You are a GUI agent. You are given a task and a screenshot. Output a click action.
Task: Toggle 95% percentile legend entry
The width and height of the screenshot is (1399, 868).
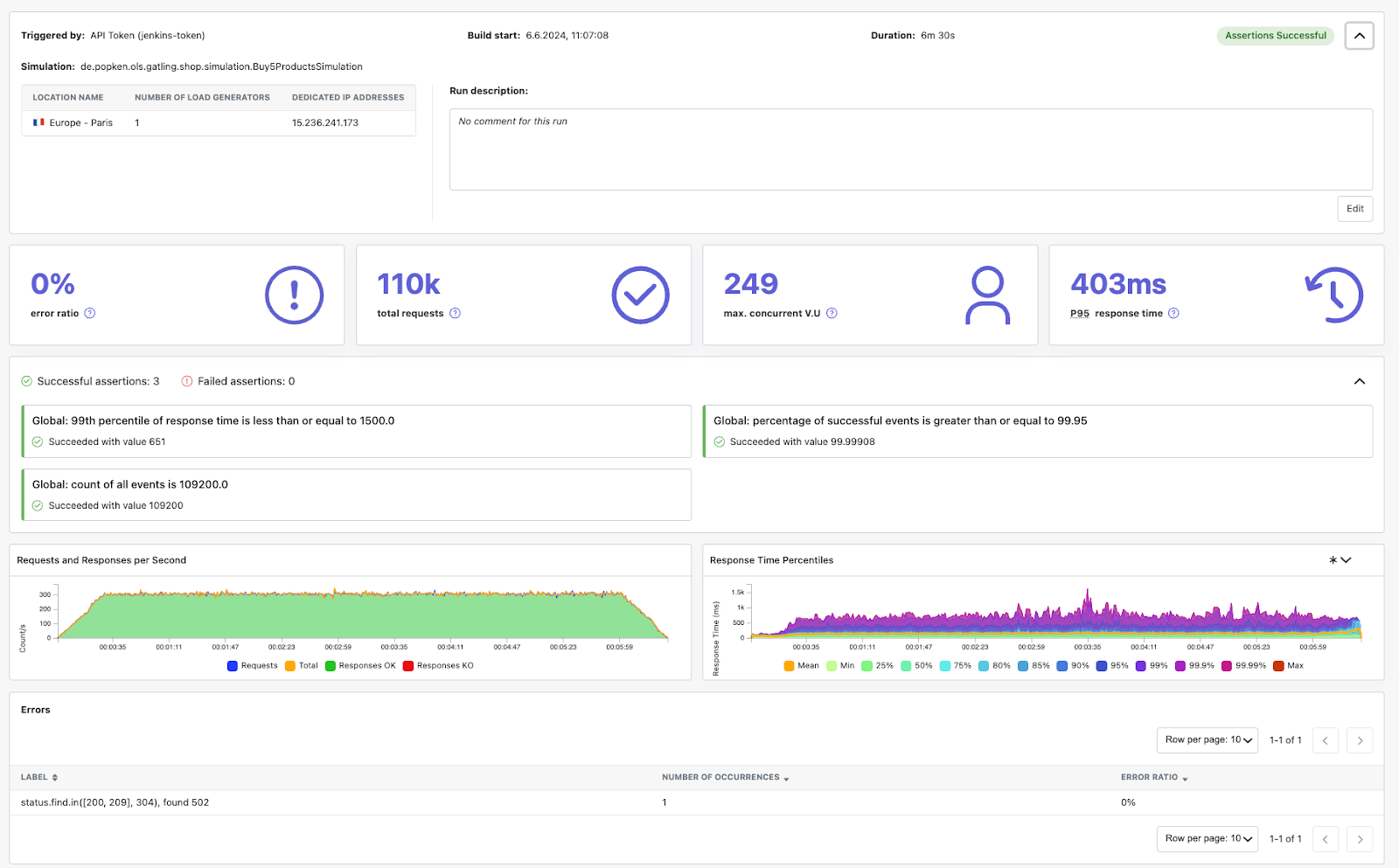[1112, 666]
